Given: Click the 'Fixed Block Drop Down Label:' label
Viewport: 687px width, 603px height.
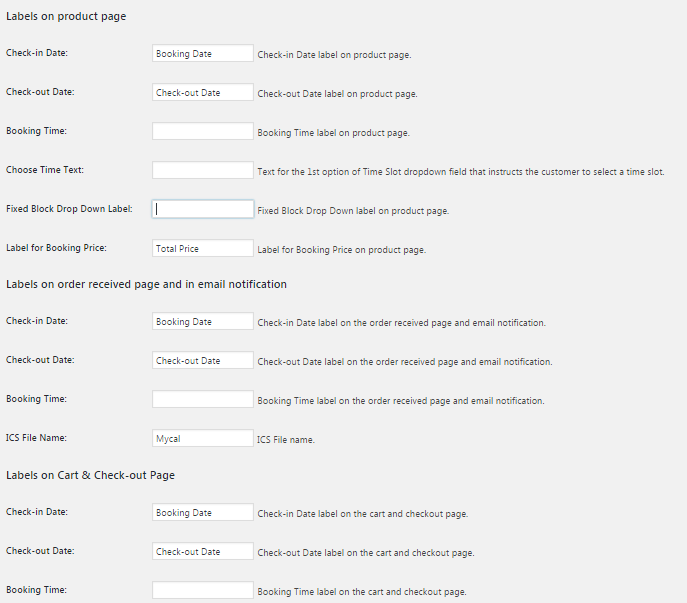Looking at the screenshot, I should click(x=69, y=209).
